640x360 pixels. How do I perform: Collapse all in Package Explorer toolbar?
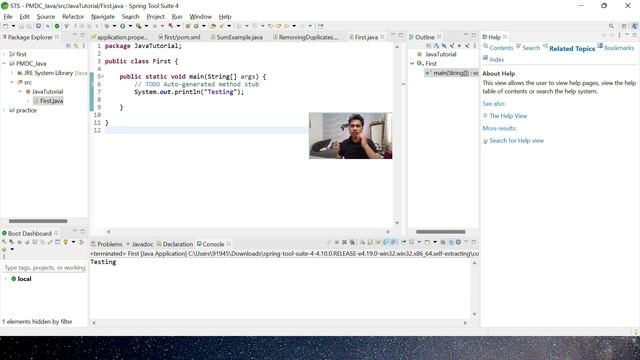pos(68,46)
